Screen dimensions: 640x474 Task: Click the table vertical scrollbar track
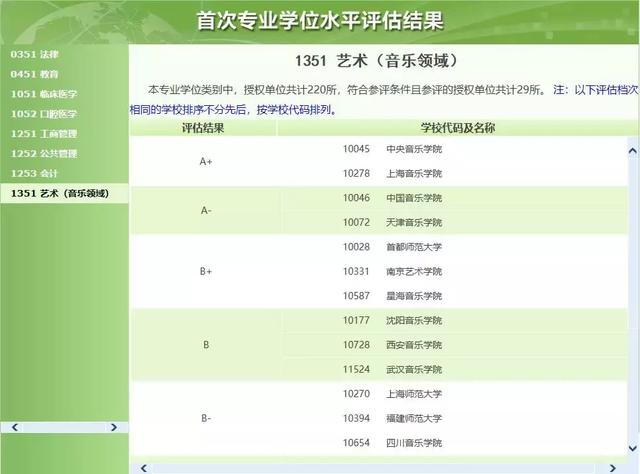(x=633, y=299)
